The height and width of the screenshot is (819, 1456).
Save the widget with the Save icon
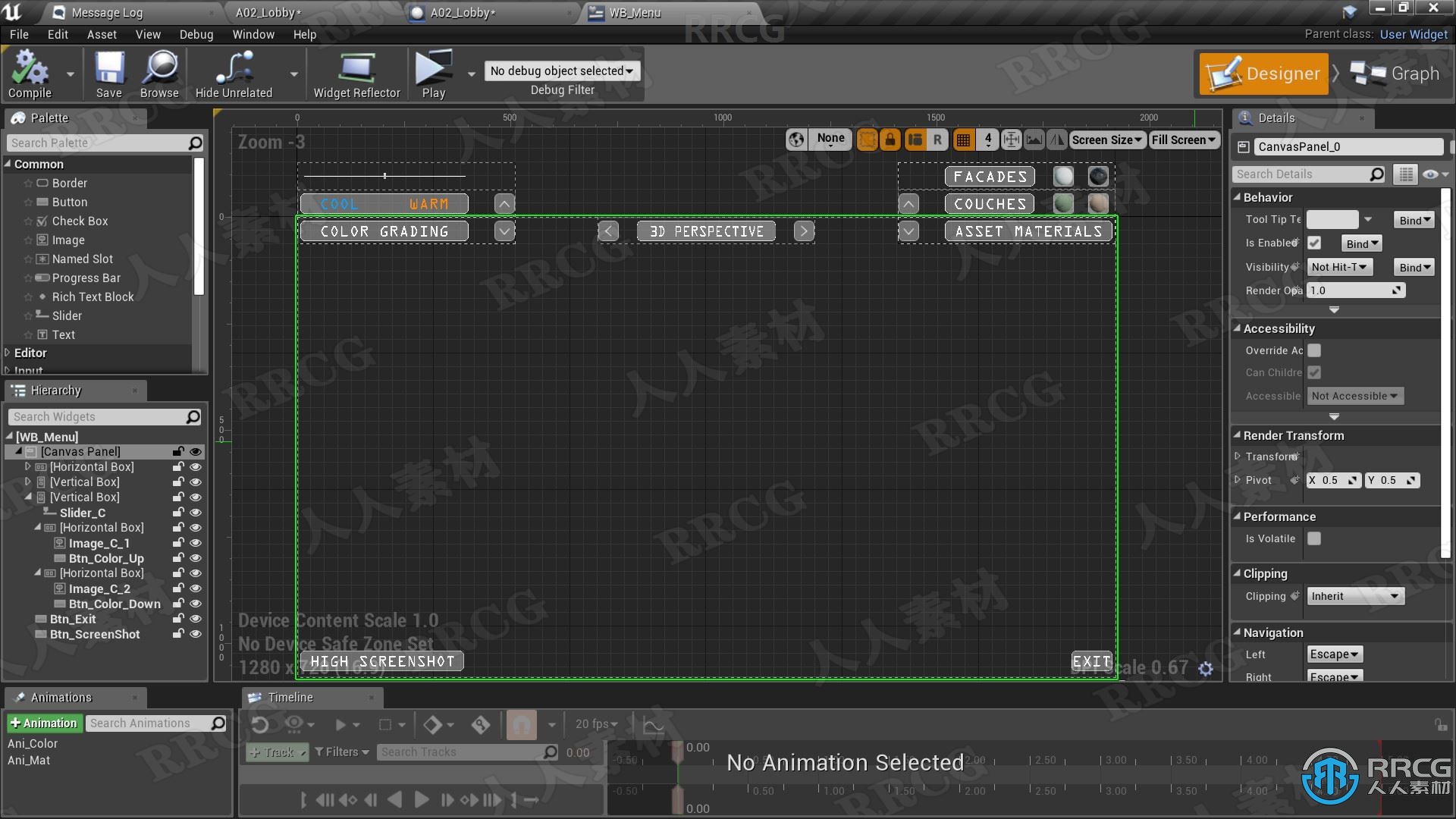click(109, 74)
